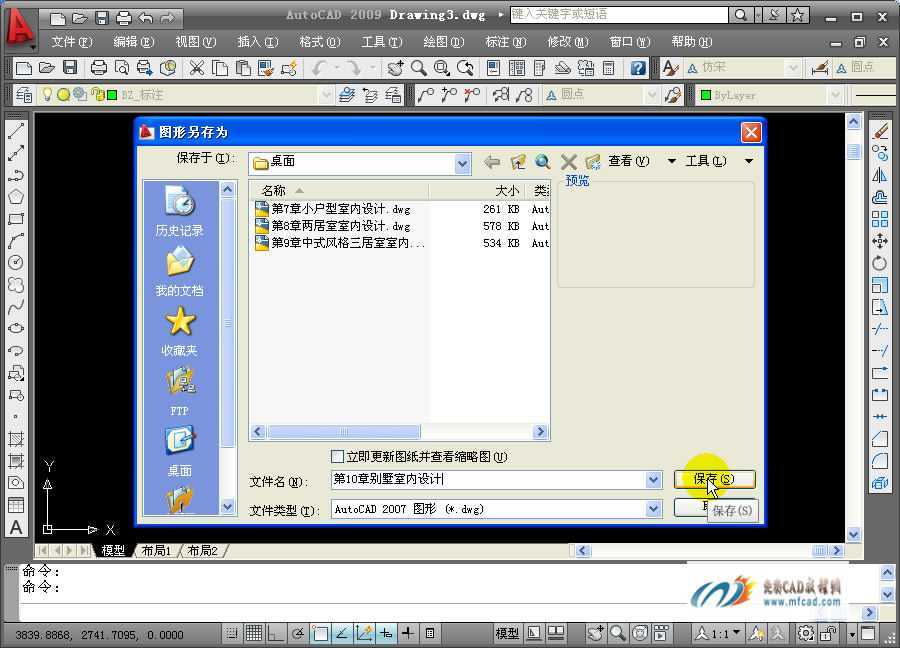This screenshot has height=648, width=900.
Task: Click the ByLayer green color swatch
Action: tap(706, 95)
